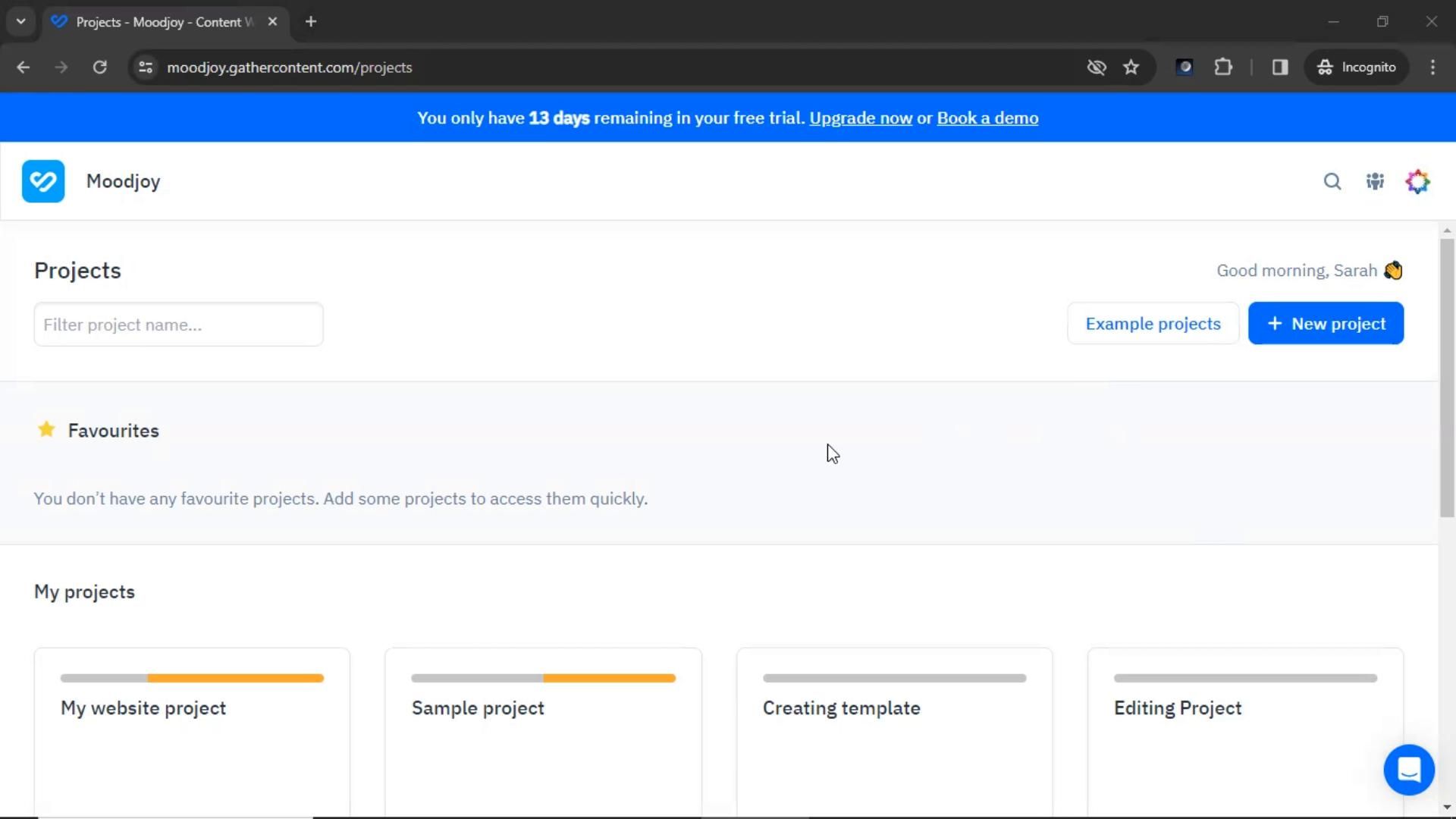Open the colorful user avatar menu
Screen dimensions: 1456x819
pos(1417,181)
